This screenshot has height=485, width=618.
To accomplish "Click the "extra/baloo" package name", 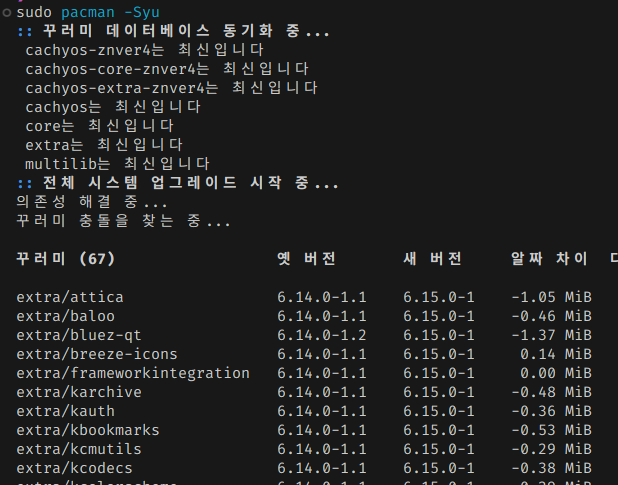I will pos(65,316).
